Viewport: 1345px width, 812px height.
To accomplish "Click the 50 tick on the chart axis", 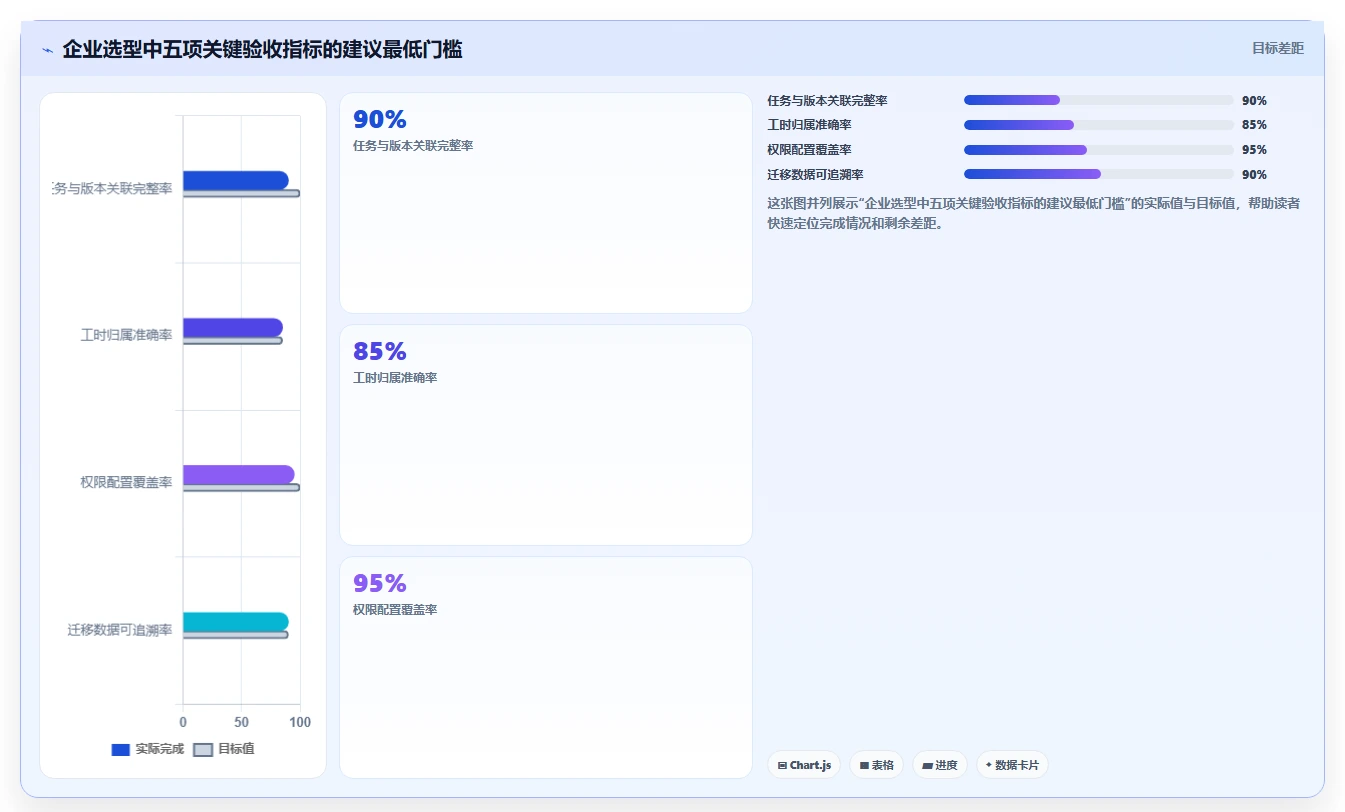I will [x=241, y=722].
